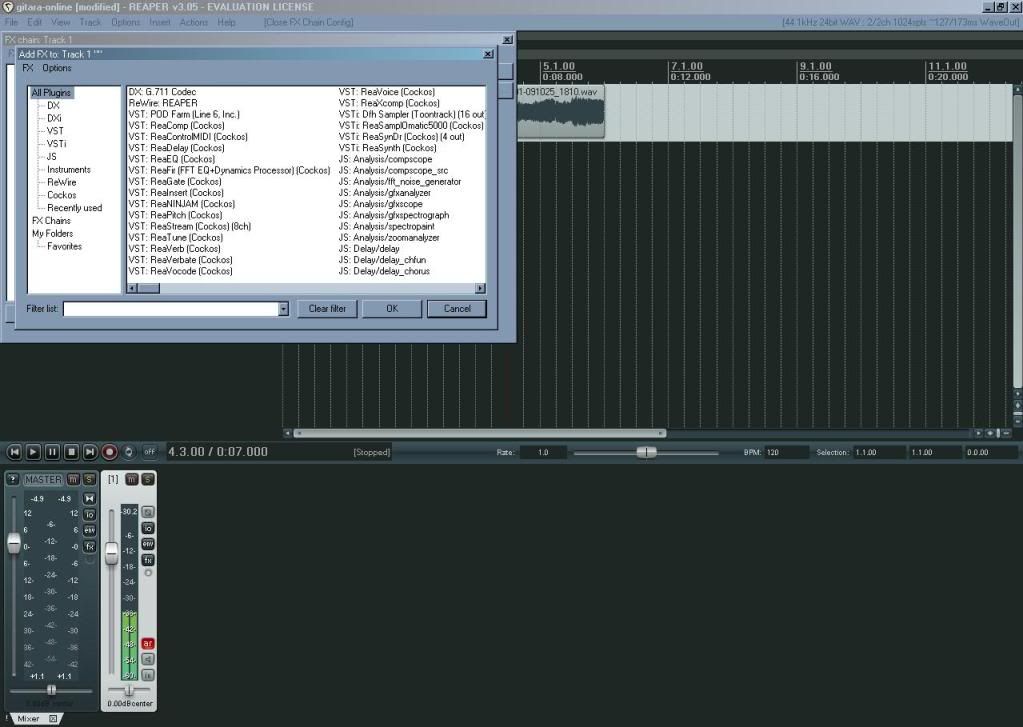Select the Instruments category
1023x727 pixels.
pos(69,170)
